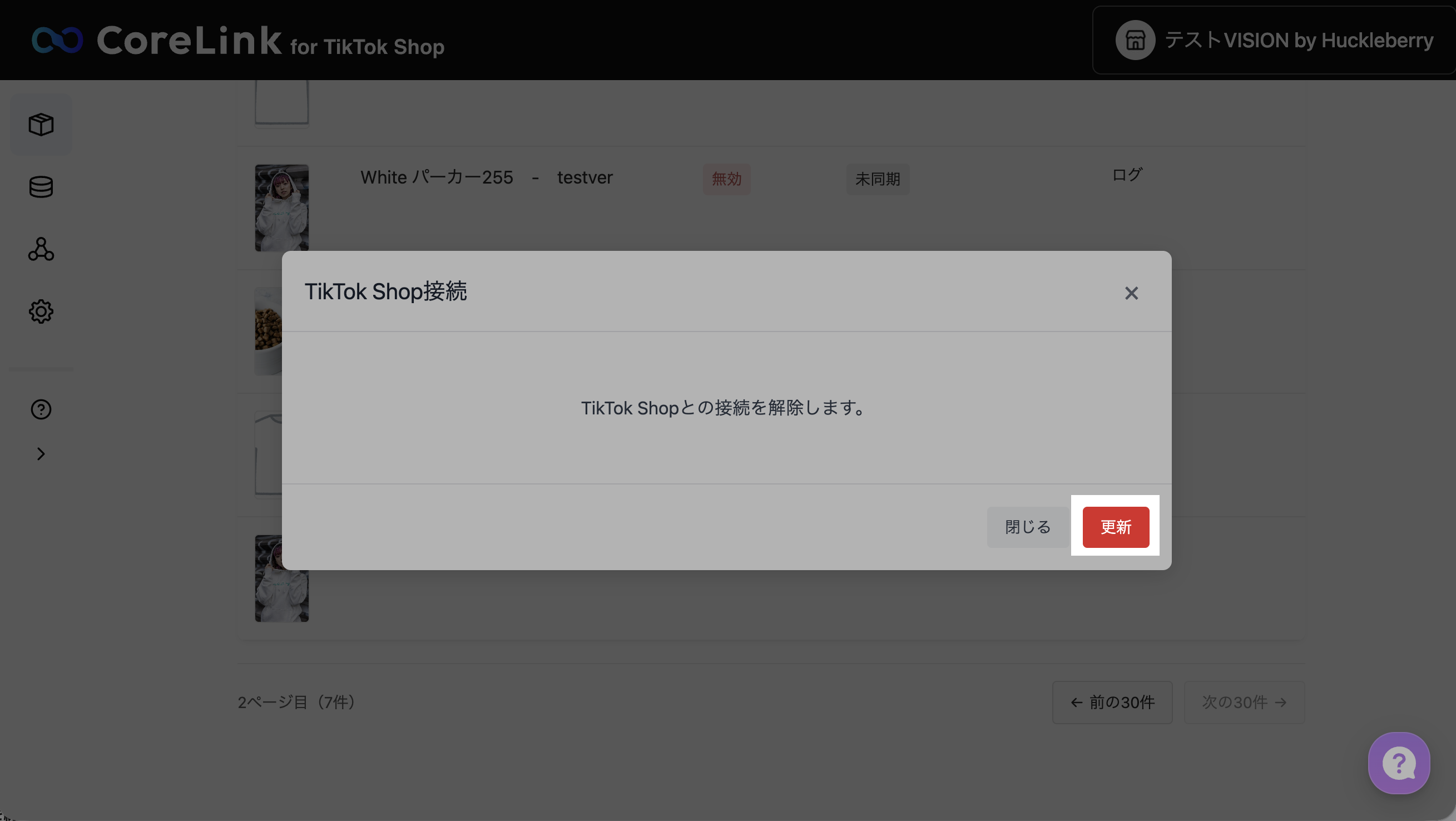Open the products box icon in sidebar
1456x821 pixels.
(41, 125)
